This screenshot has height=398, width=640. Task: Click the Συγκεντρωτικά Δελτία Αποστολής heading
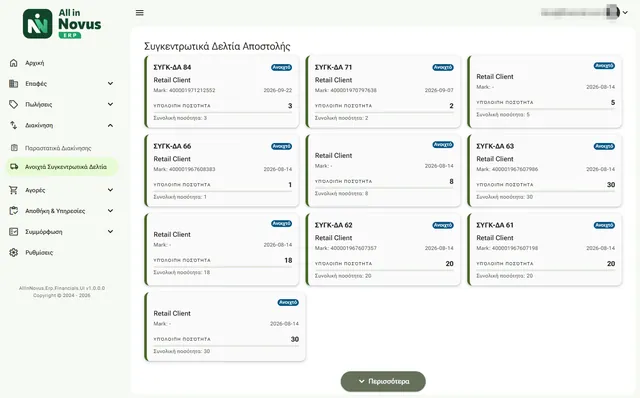(217, 46)
